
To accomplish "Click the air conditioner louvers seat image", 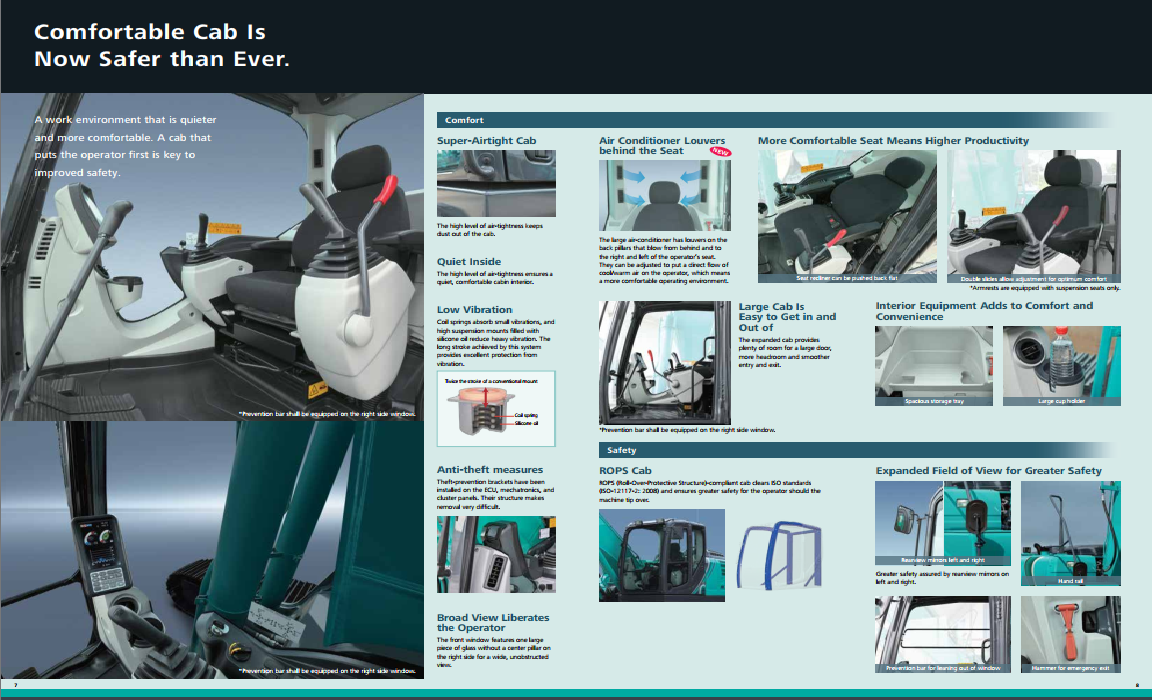I will point(665,195).
